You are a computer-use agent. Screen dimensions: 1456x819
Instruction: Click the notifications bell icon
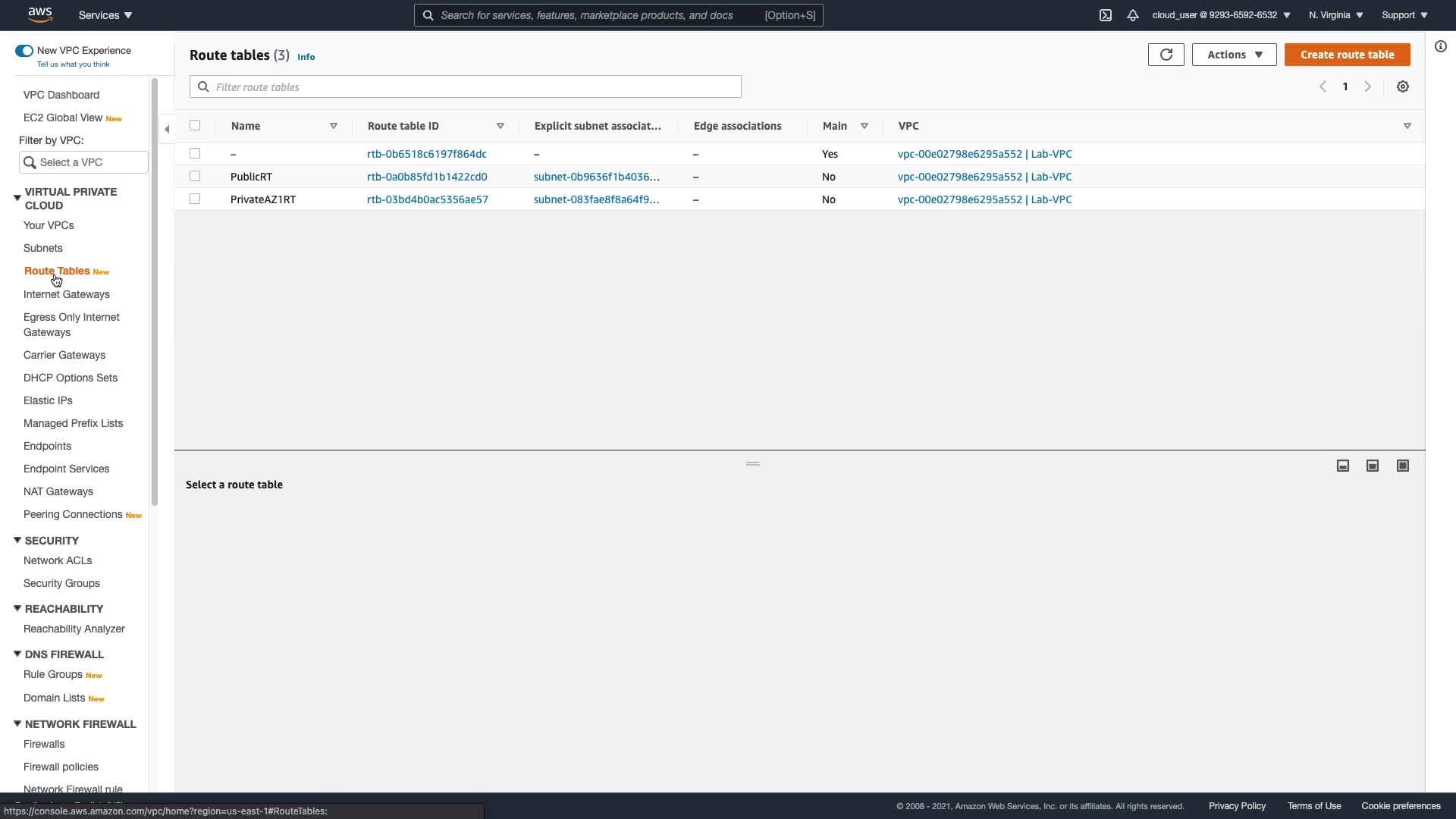point(1133,15)
